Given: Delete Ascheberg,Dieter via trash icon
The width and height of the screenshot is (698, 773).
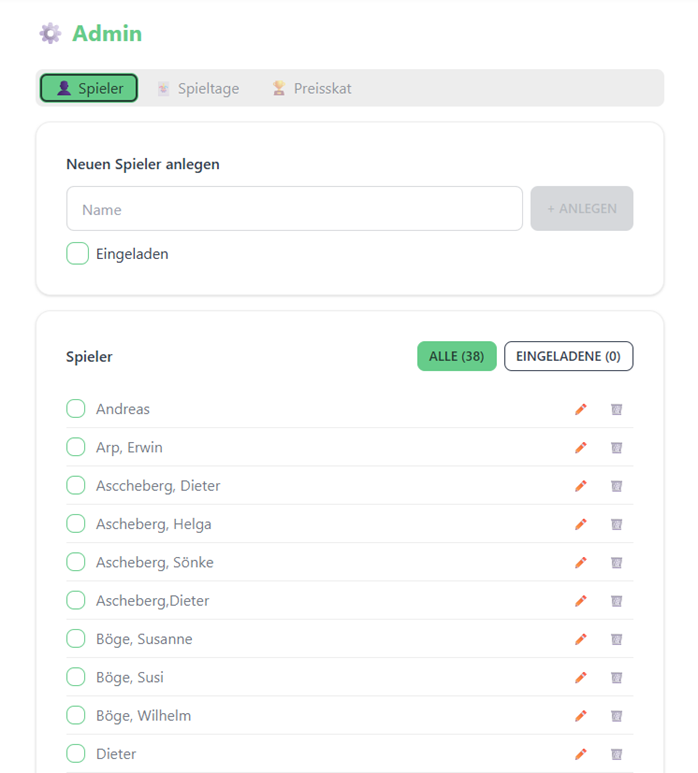Looking at the screenshot, I should point(616,601).
